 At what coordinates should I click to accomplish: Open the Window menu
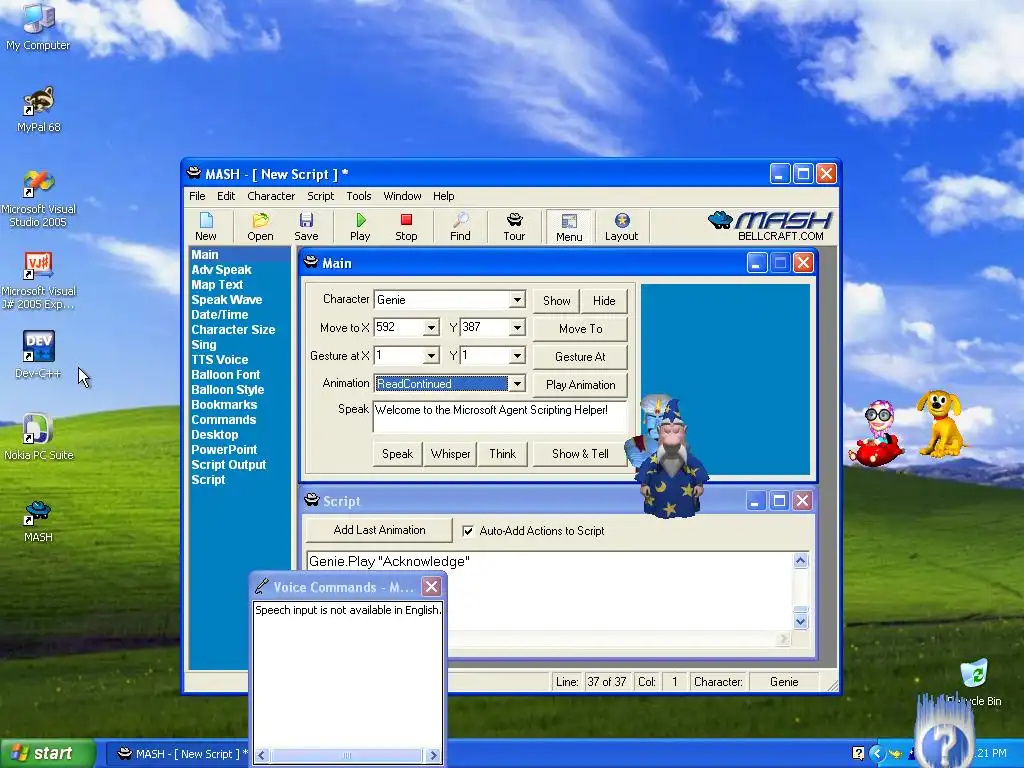[402, 196]
